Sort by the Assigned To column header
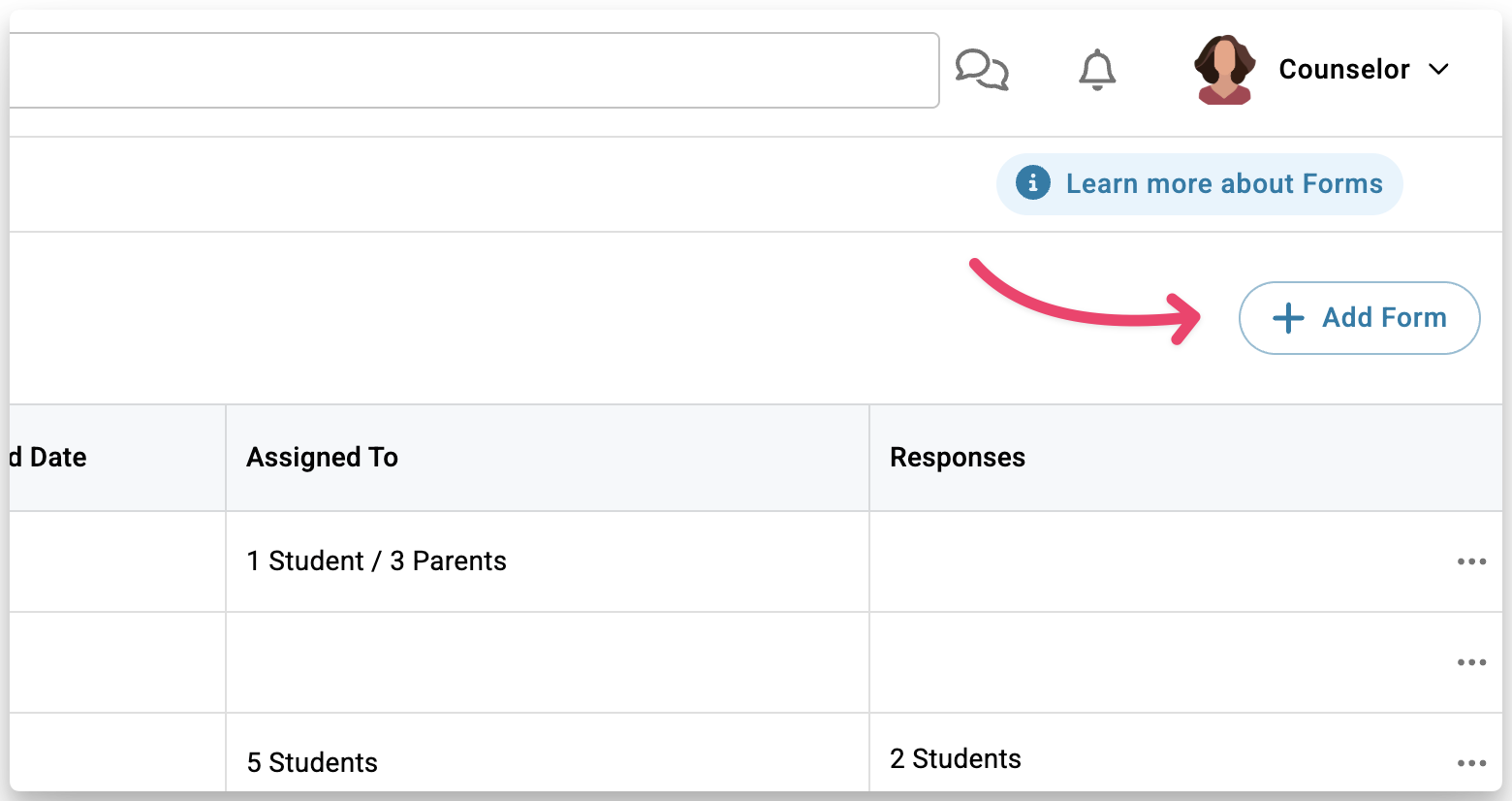Viewport: 1512px width, 801px height. [x=322, y=457]
